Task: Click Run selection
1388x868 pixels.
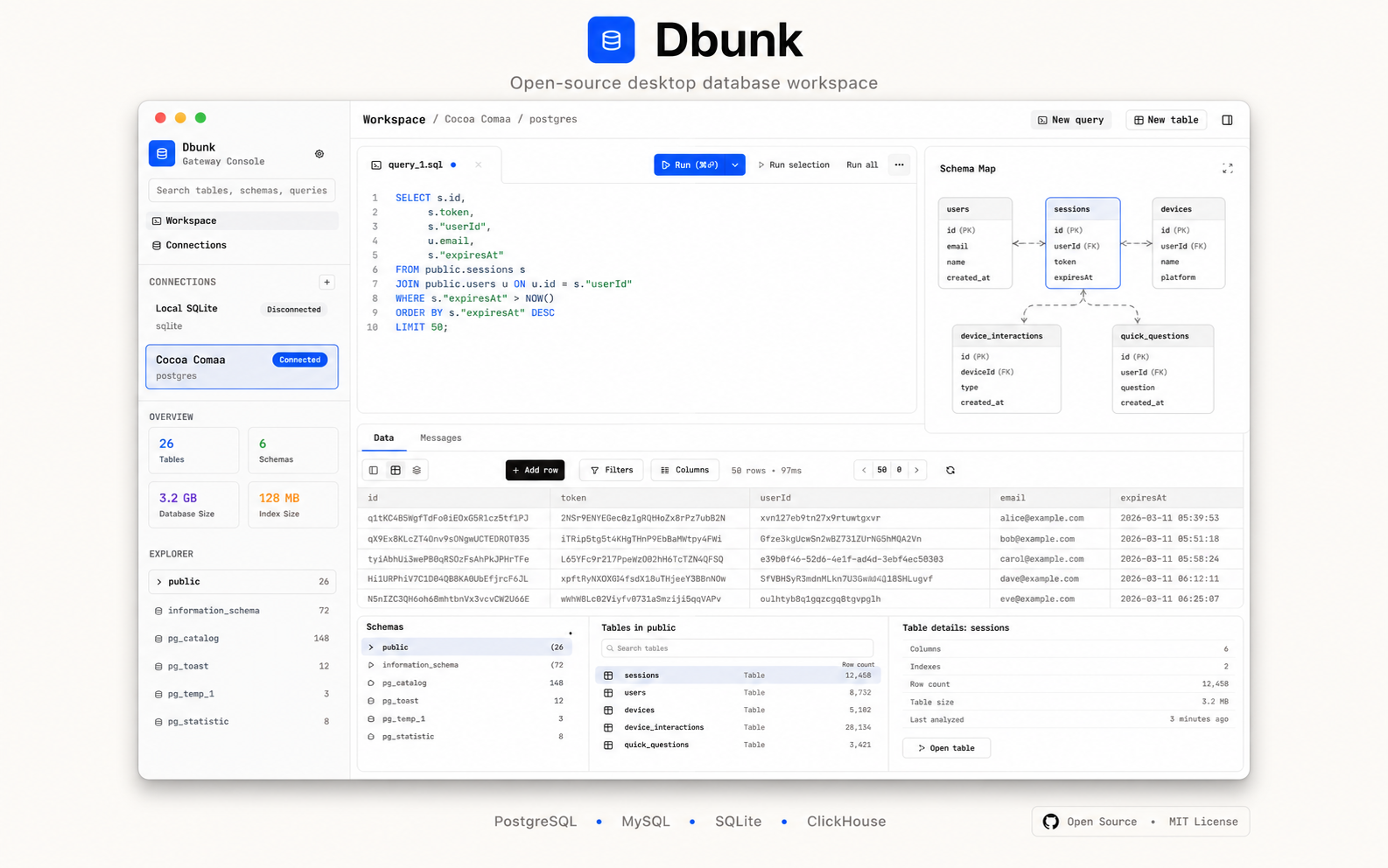Action: [x=793, y=164]
